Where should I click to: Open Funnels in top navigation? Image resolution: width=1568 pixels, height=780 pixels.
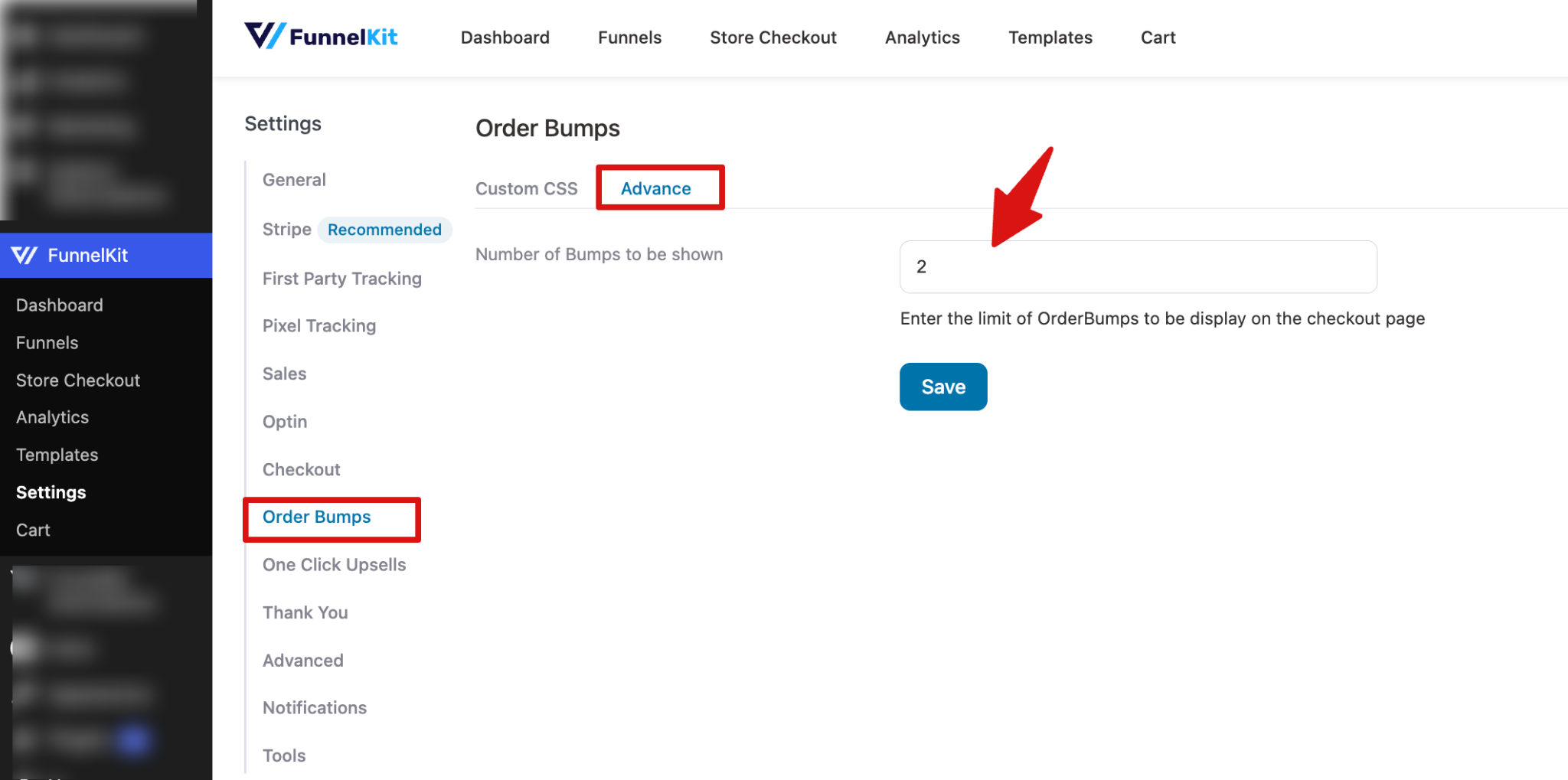(629, 38)
